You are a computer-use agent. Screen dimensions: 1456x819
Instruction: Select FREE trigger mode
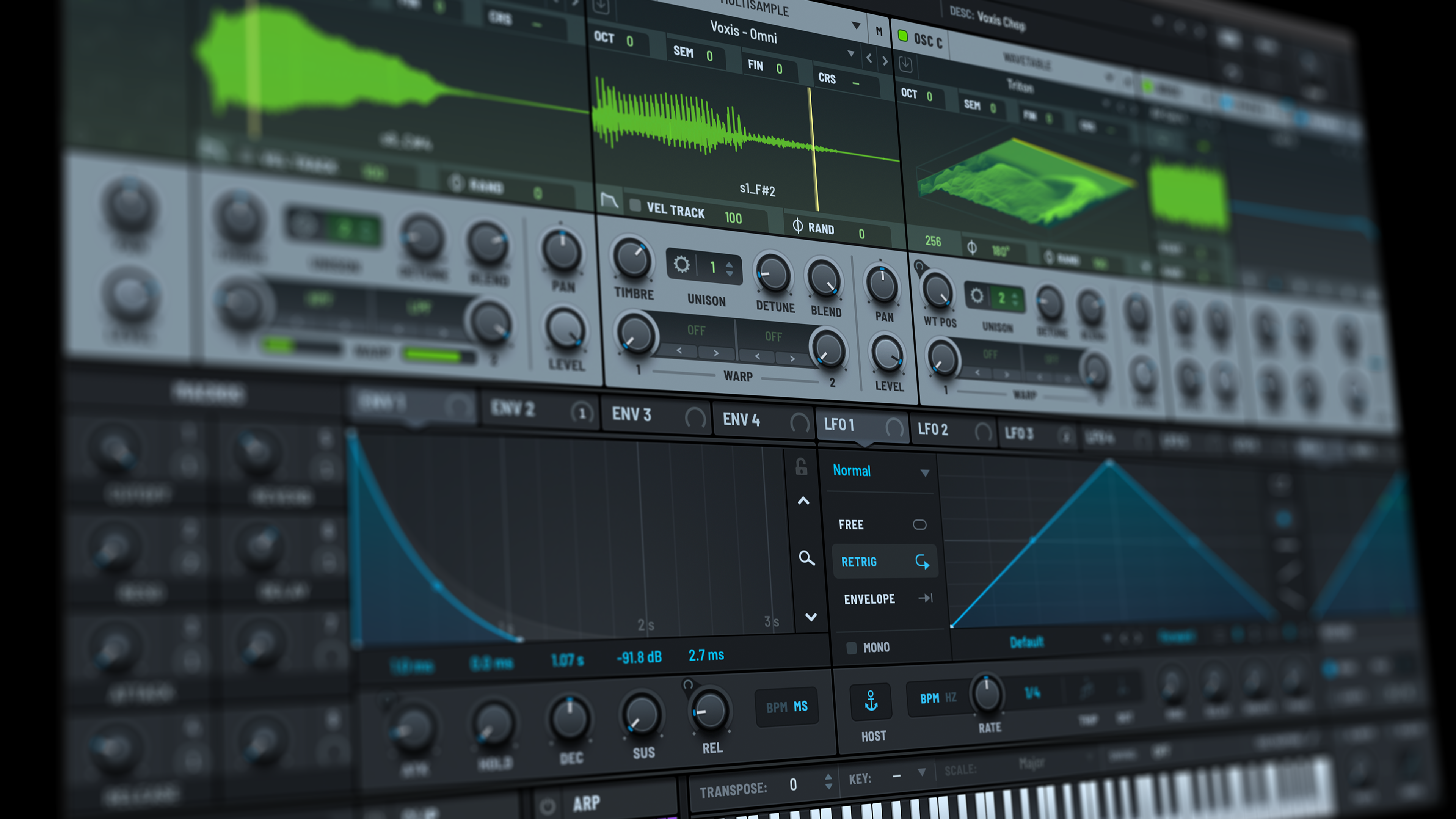coord(882,524)
